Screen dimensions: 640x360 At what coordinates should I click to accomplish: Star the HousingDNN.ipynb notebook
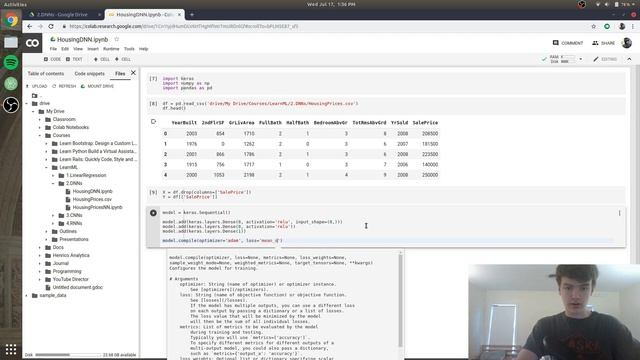point(116,39)
